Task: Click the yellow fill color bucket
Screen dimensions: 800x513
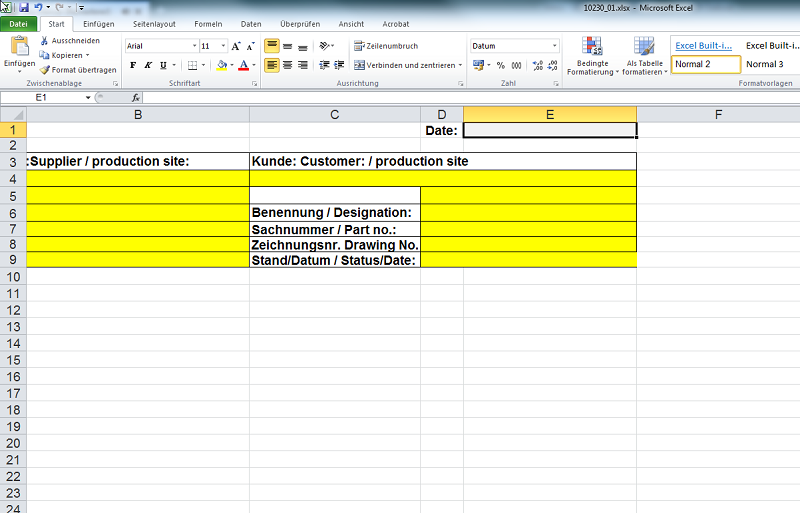Action: tap(222, 65)
